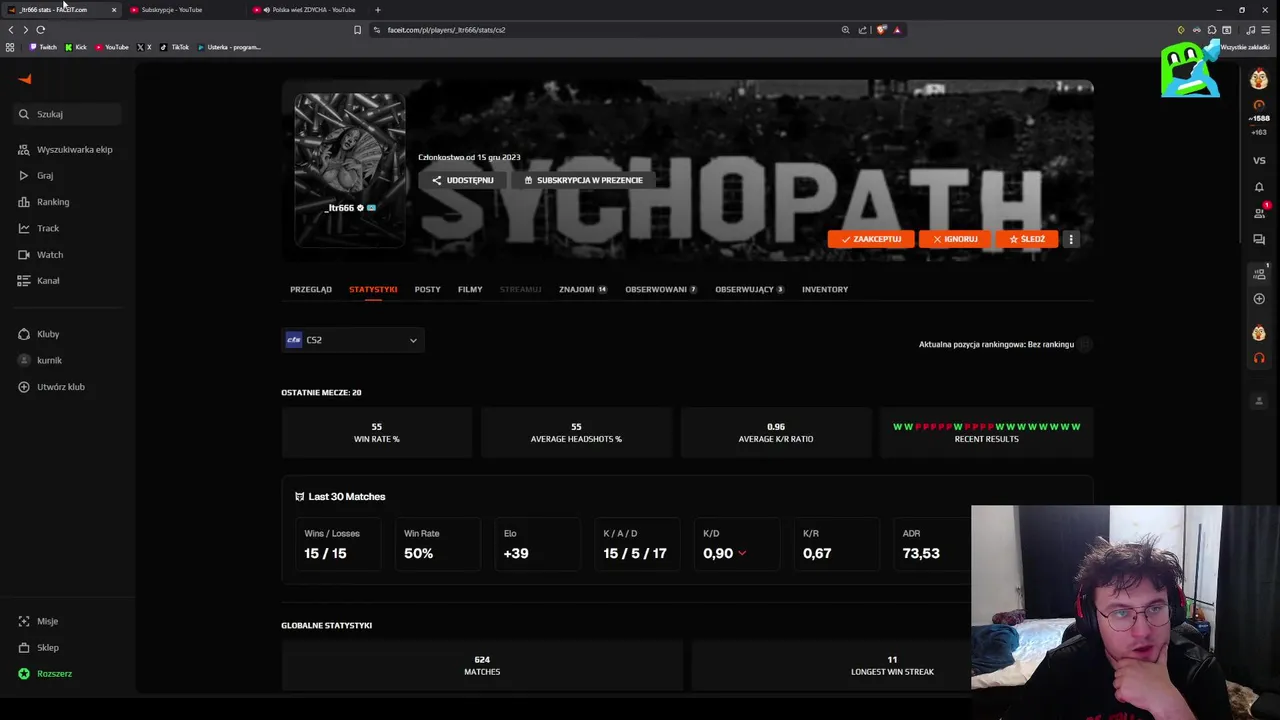Go to Track in sidebar
The image size is (1280, 720).
tap(39, 228)
